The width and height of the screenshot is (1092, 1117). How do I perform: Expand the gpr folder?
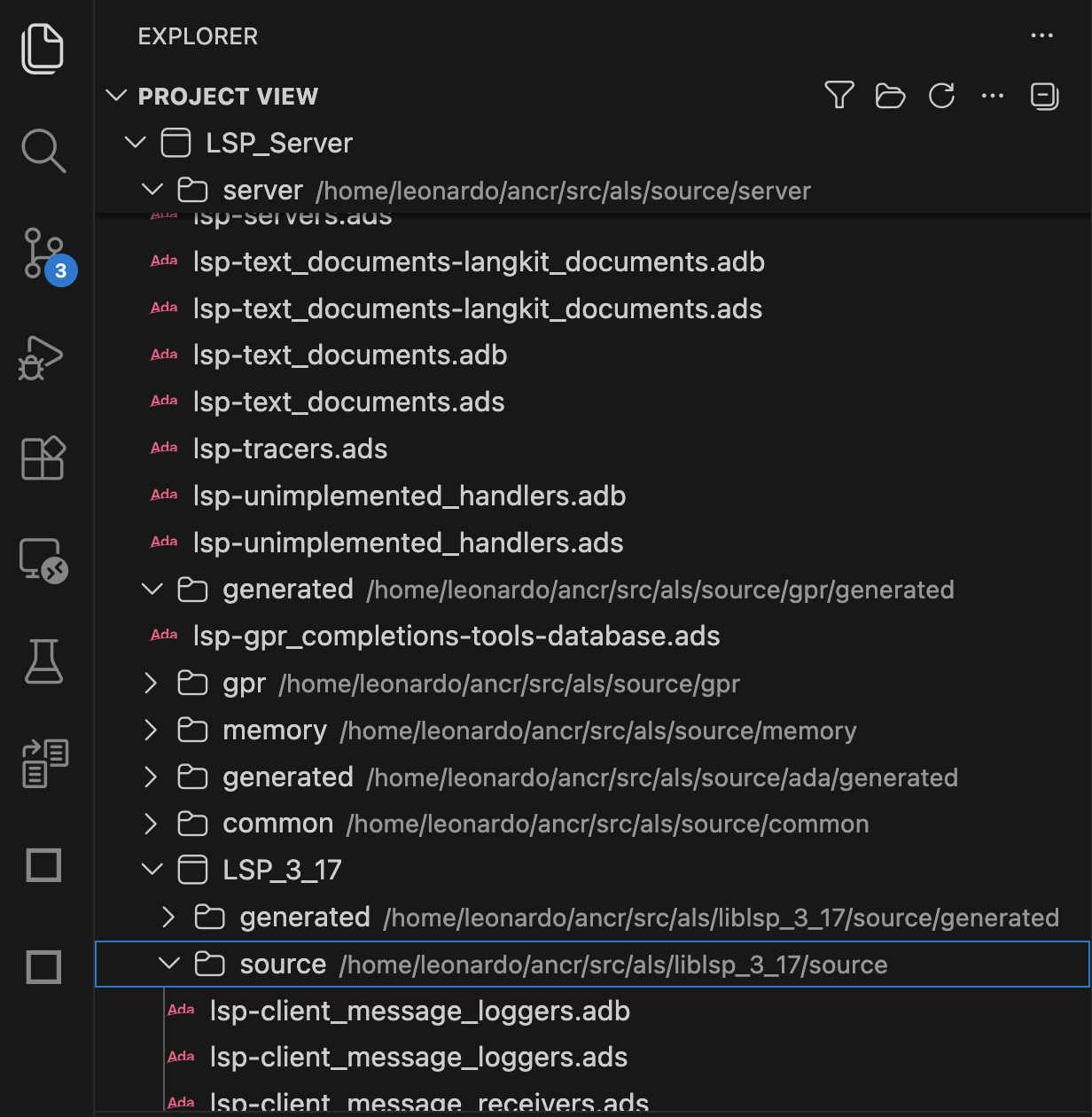[x=151, y=683]
